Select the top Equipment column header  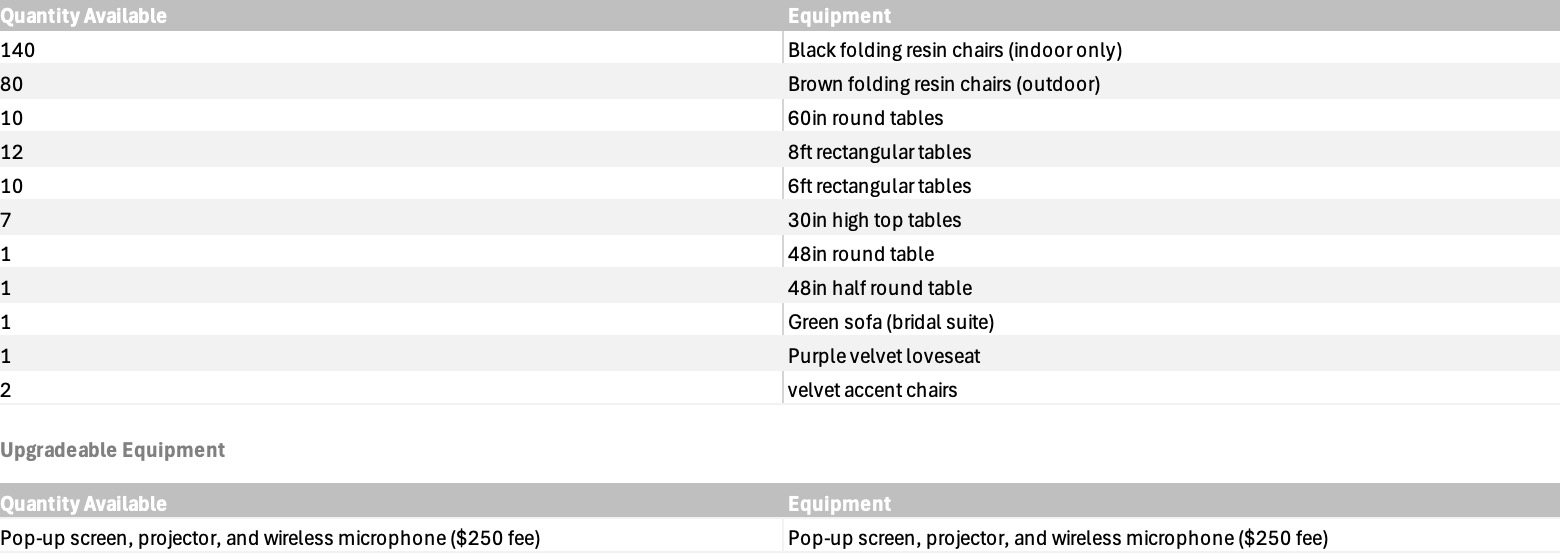point(839,16)
